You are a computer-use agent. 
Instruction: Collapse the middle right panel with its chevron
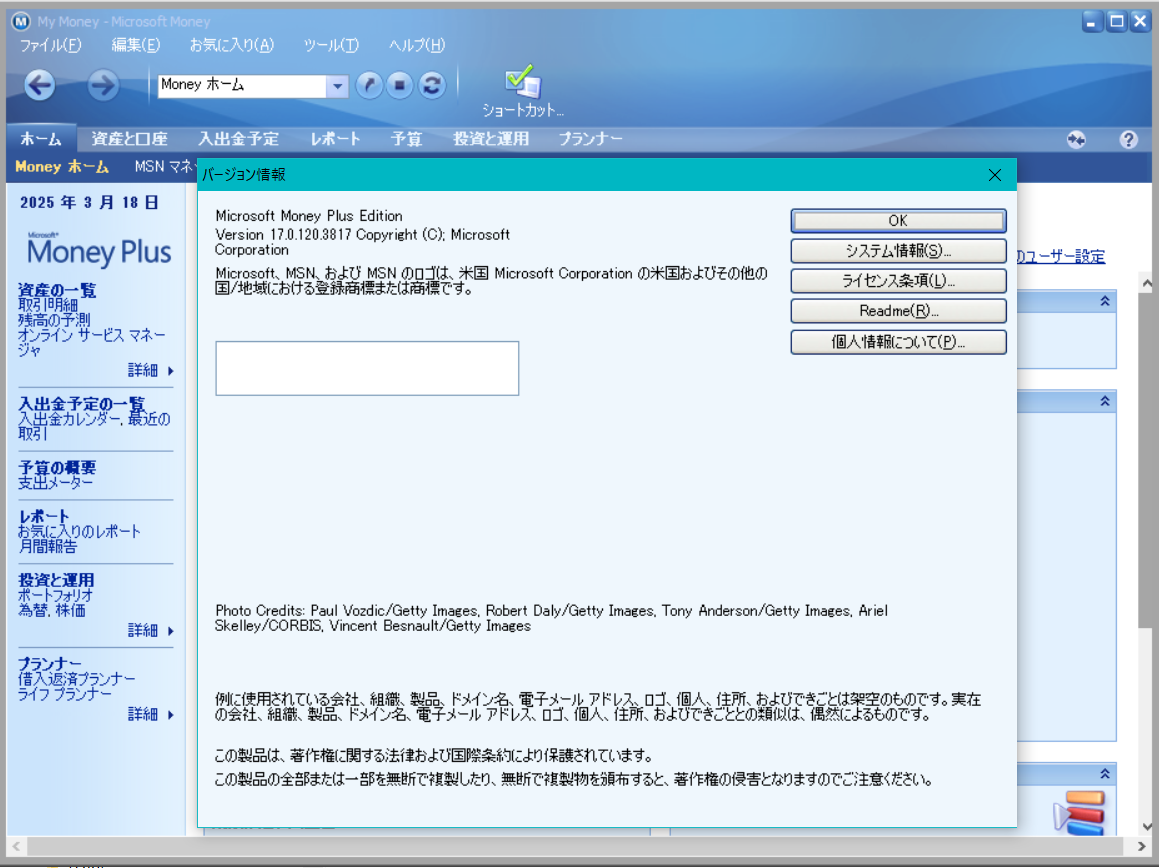pos(1105,401)
